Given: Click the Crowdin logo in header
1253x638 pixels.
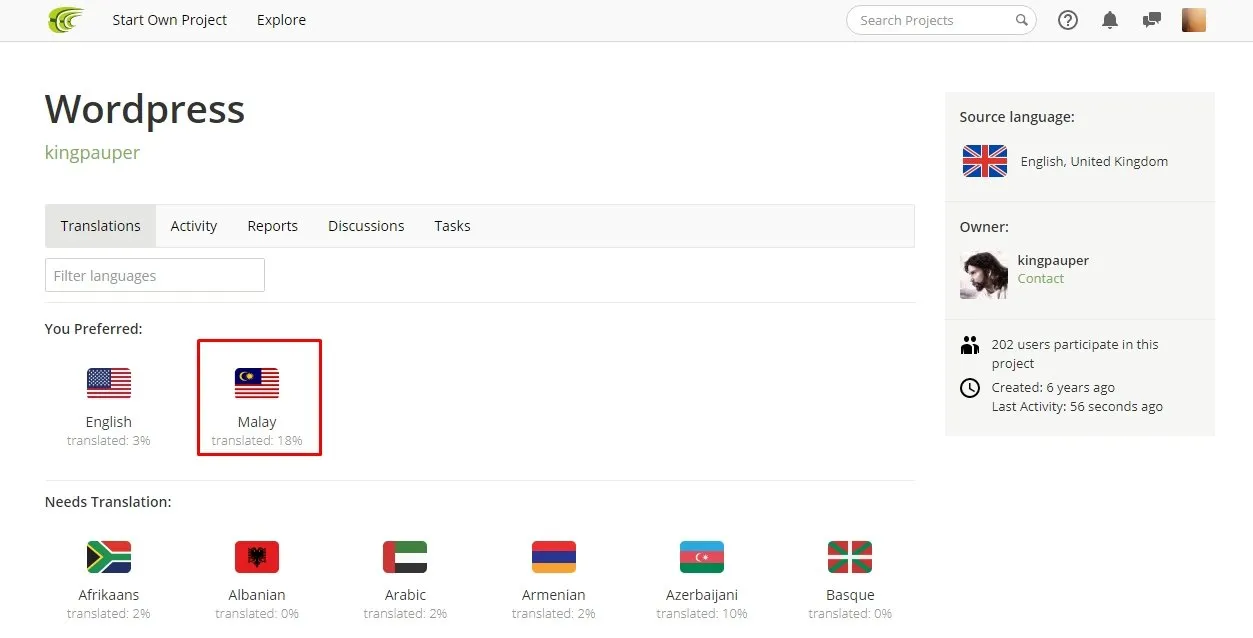Looking at the screenshot, I should point(66,20).
